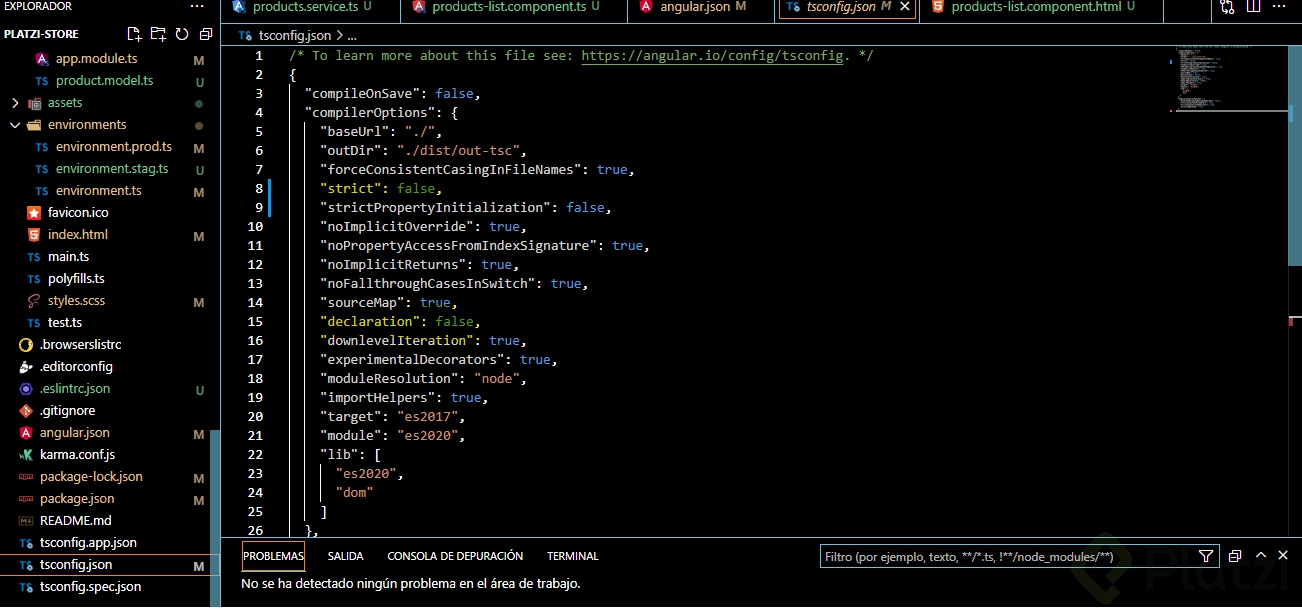Create a new folder in PLATZI-STORE
1302x611 pixels.
(x=158, y=34)
